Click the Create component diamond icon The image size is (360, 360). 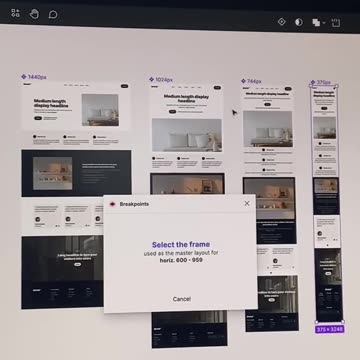[x=282, y=22]
